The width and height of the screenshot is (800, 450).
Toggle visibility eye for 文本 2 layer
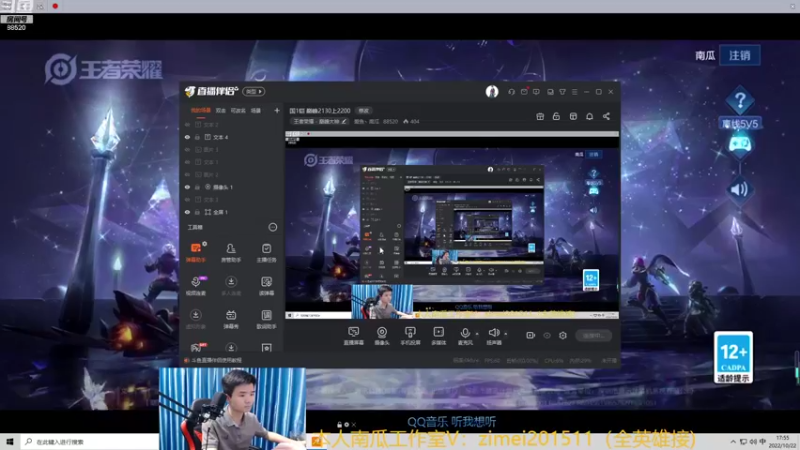click(187, 124)
